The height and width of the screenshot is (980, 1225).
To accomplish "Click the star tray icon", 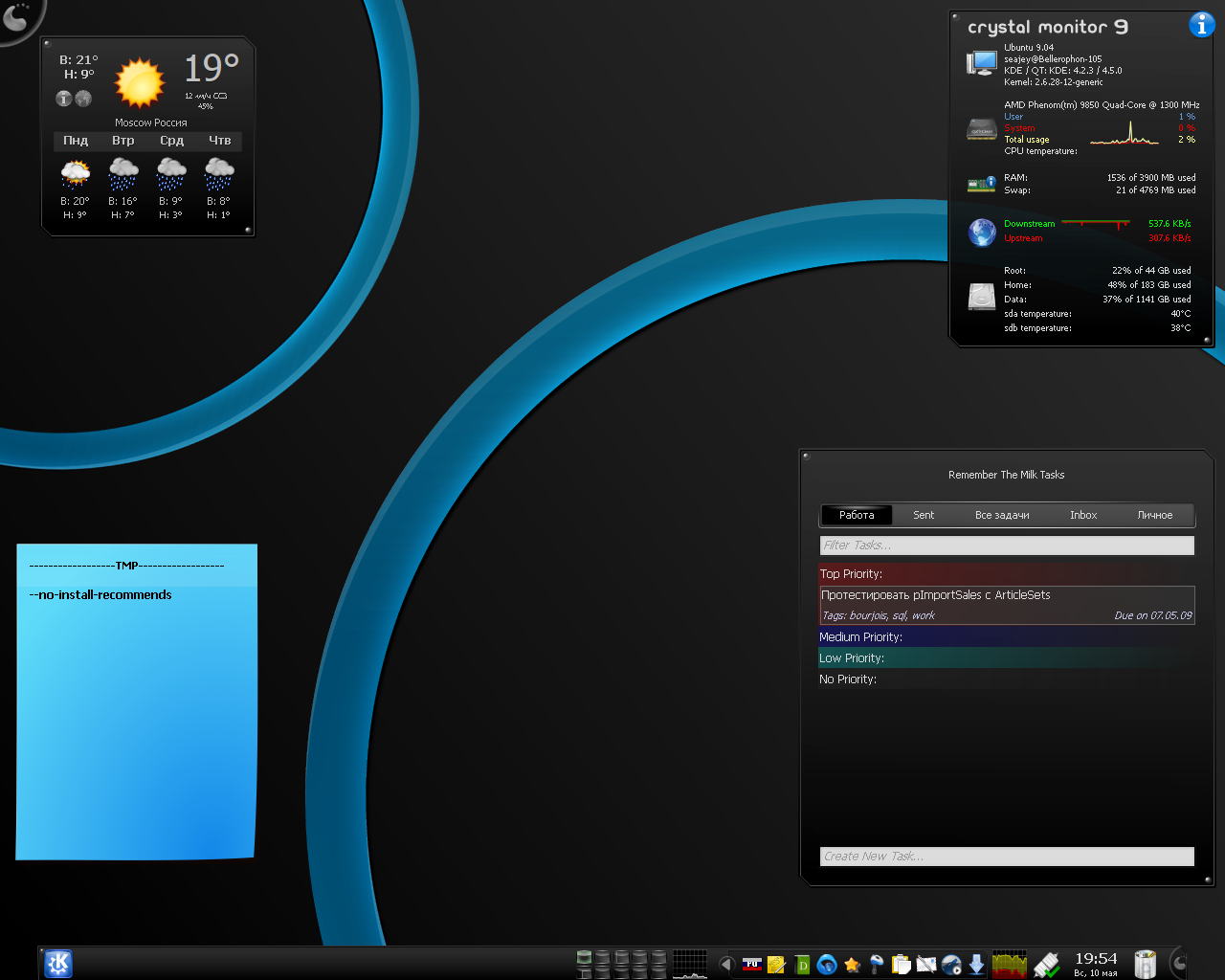I will (852, 965).
